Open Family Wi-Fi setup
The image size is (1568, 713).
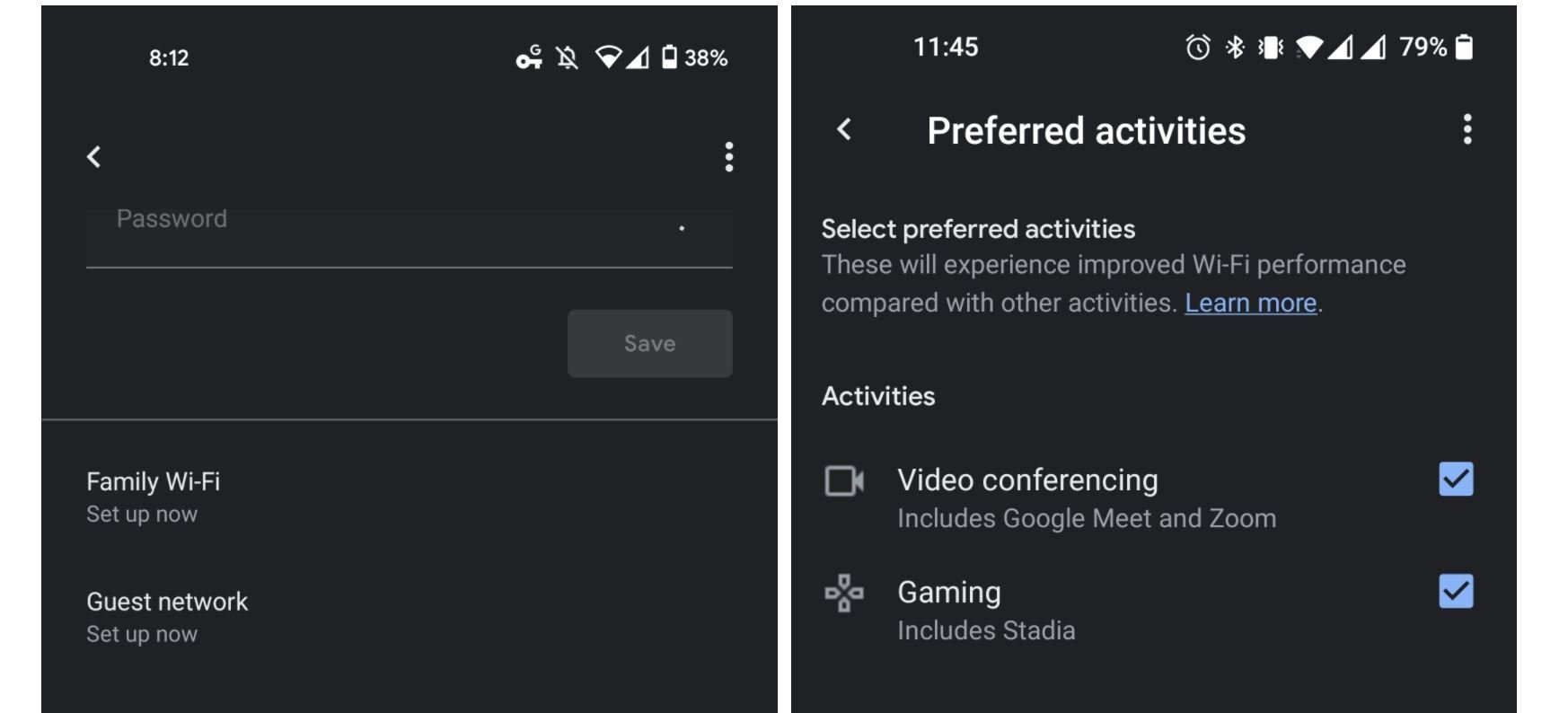tap(154, 496)
